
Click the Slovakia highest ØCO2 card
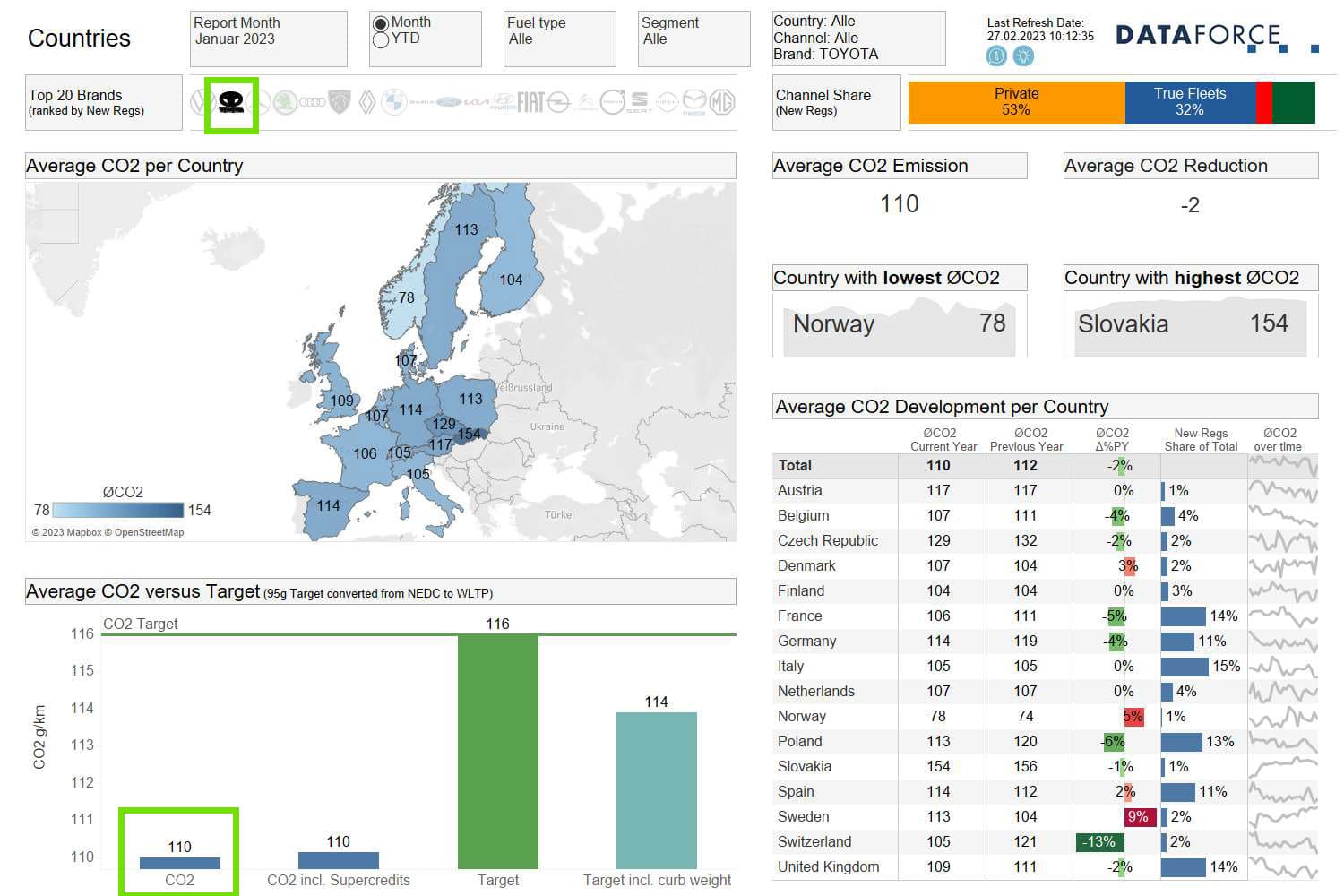tap(1191, 324)
